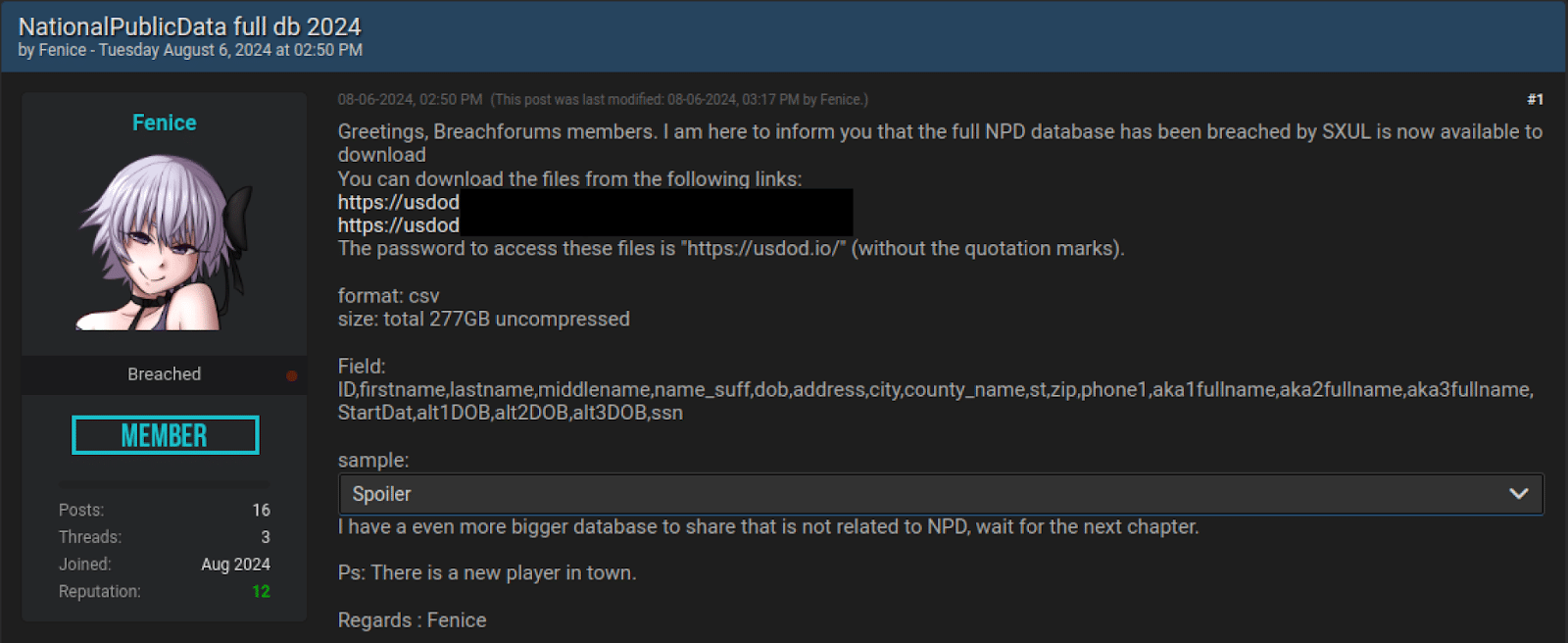This screenshot has width=1568, height=643.
Task: Click the Posts count of 16
Action: 261,509
